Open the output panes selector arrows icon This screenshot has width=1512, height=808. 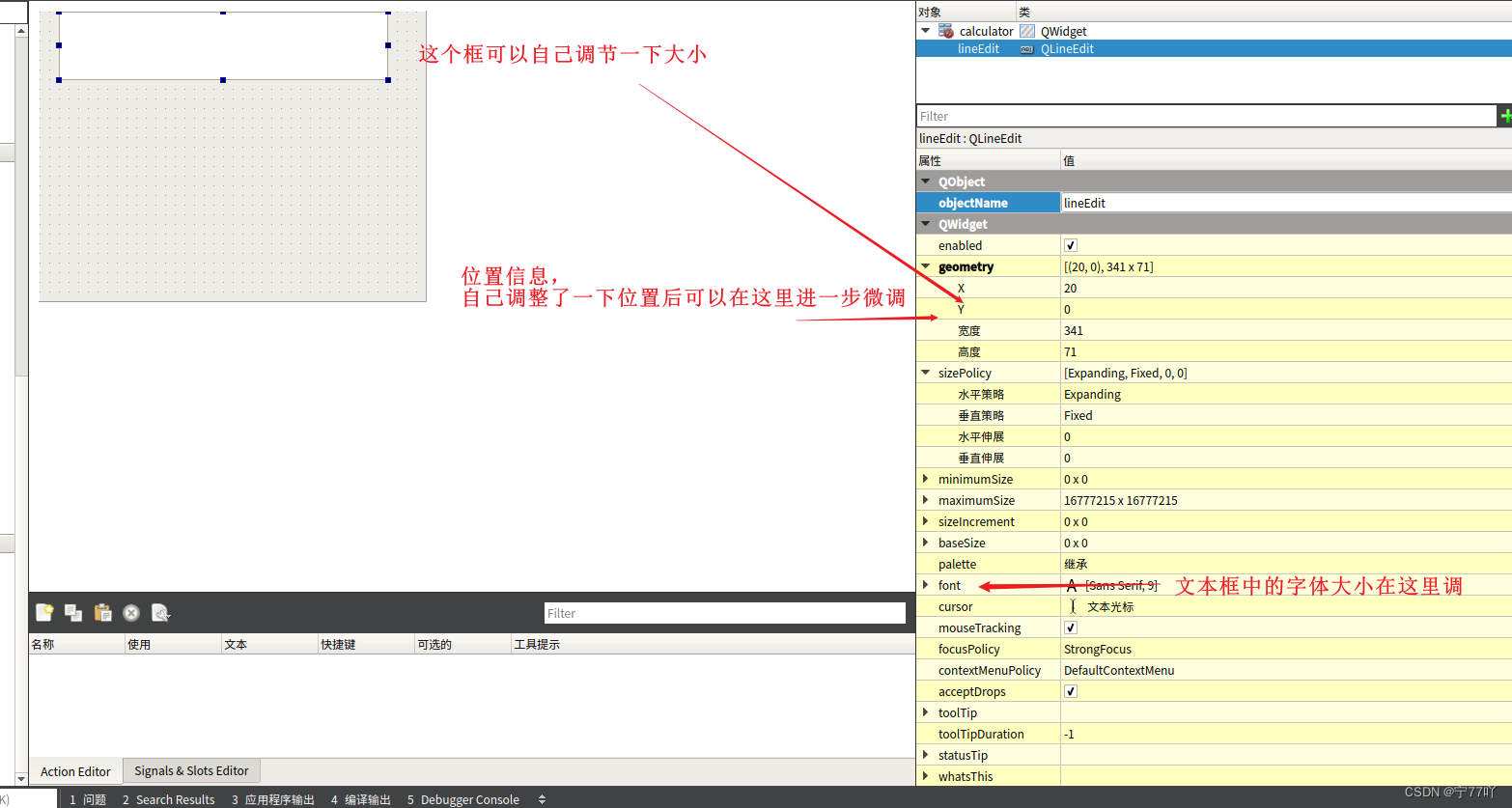click(542, 799)
